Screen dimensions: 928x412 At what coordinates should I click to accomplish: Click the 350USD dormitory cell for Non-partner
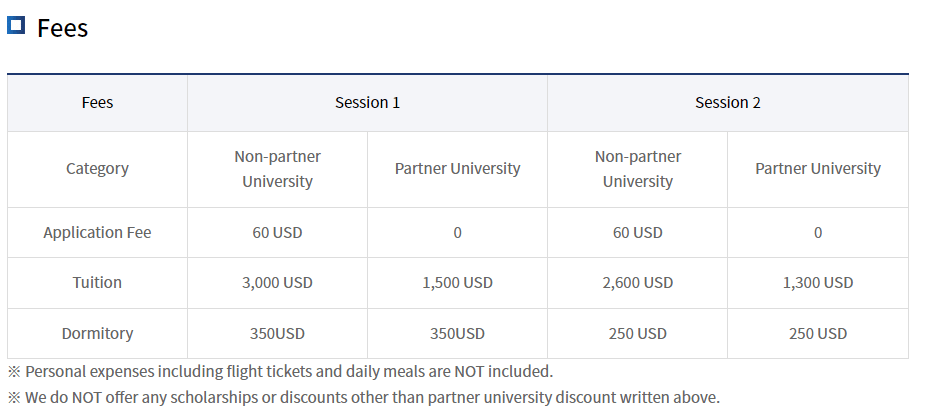click(277, 333)
